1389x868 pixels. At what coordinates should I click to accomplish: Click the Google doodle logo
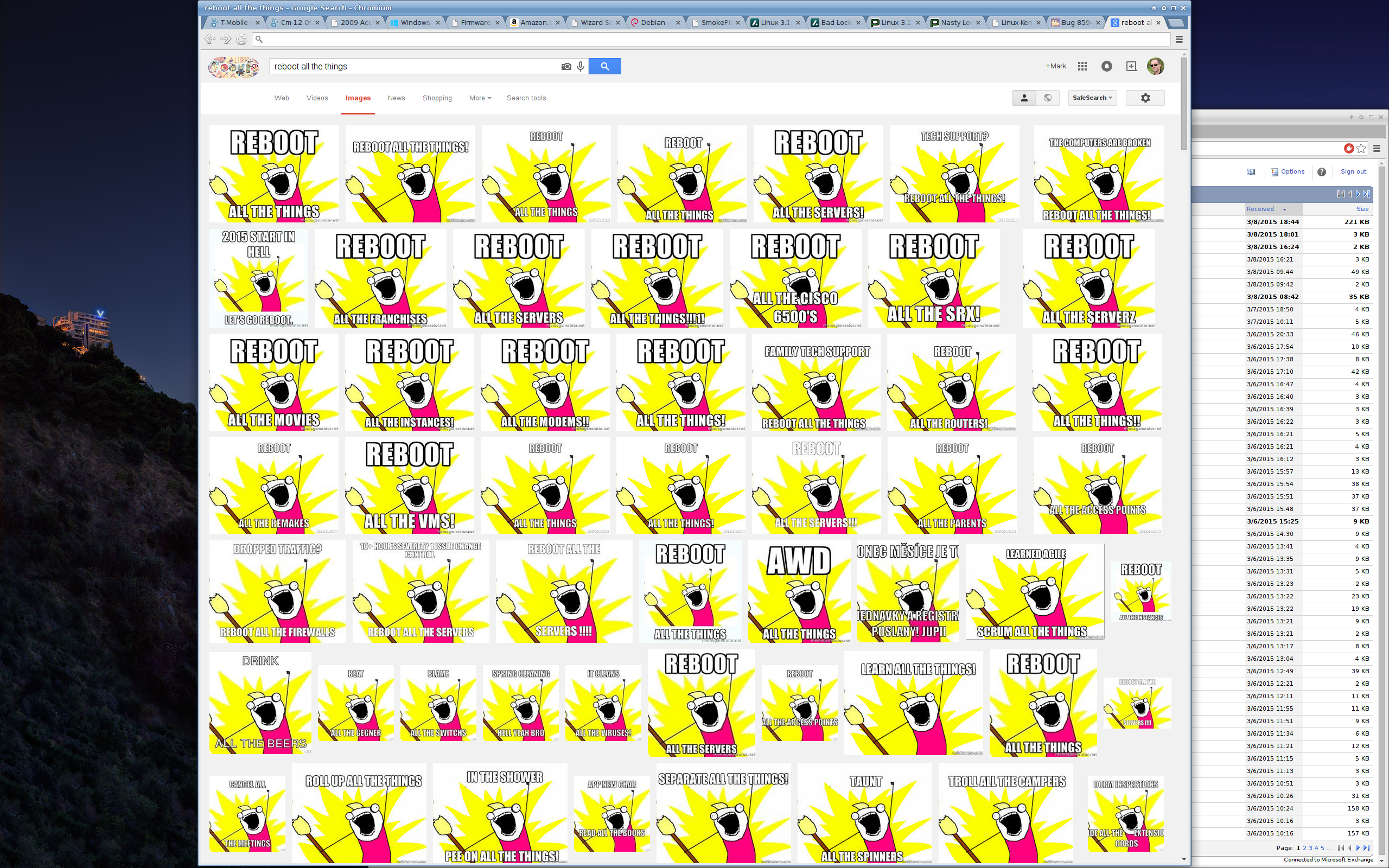233,67
